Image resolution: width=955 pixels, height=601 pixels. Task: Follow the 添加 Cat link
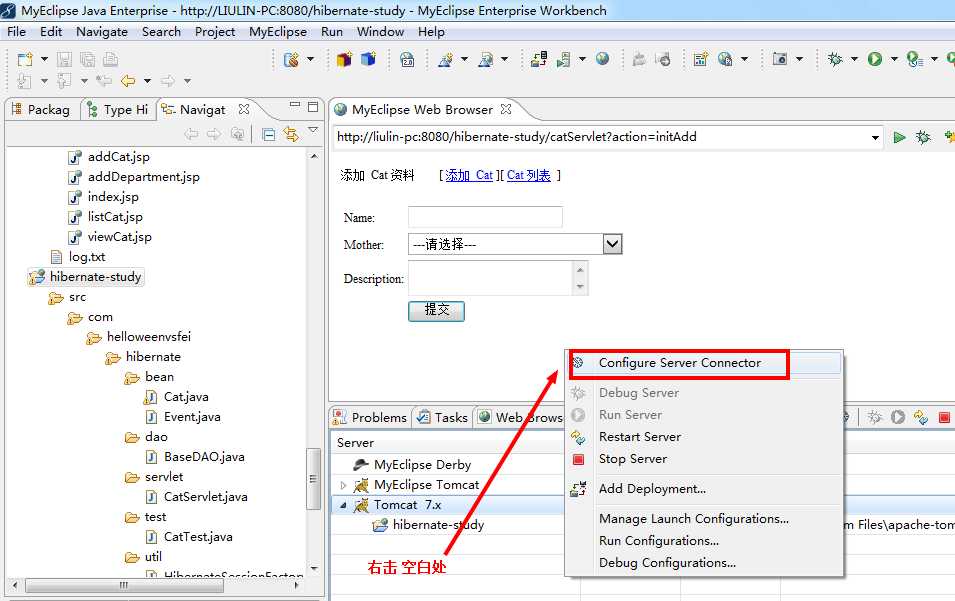pos(469,175)
